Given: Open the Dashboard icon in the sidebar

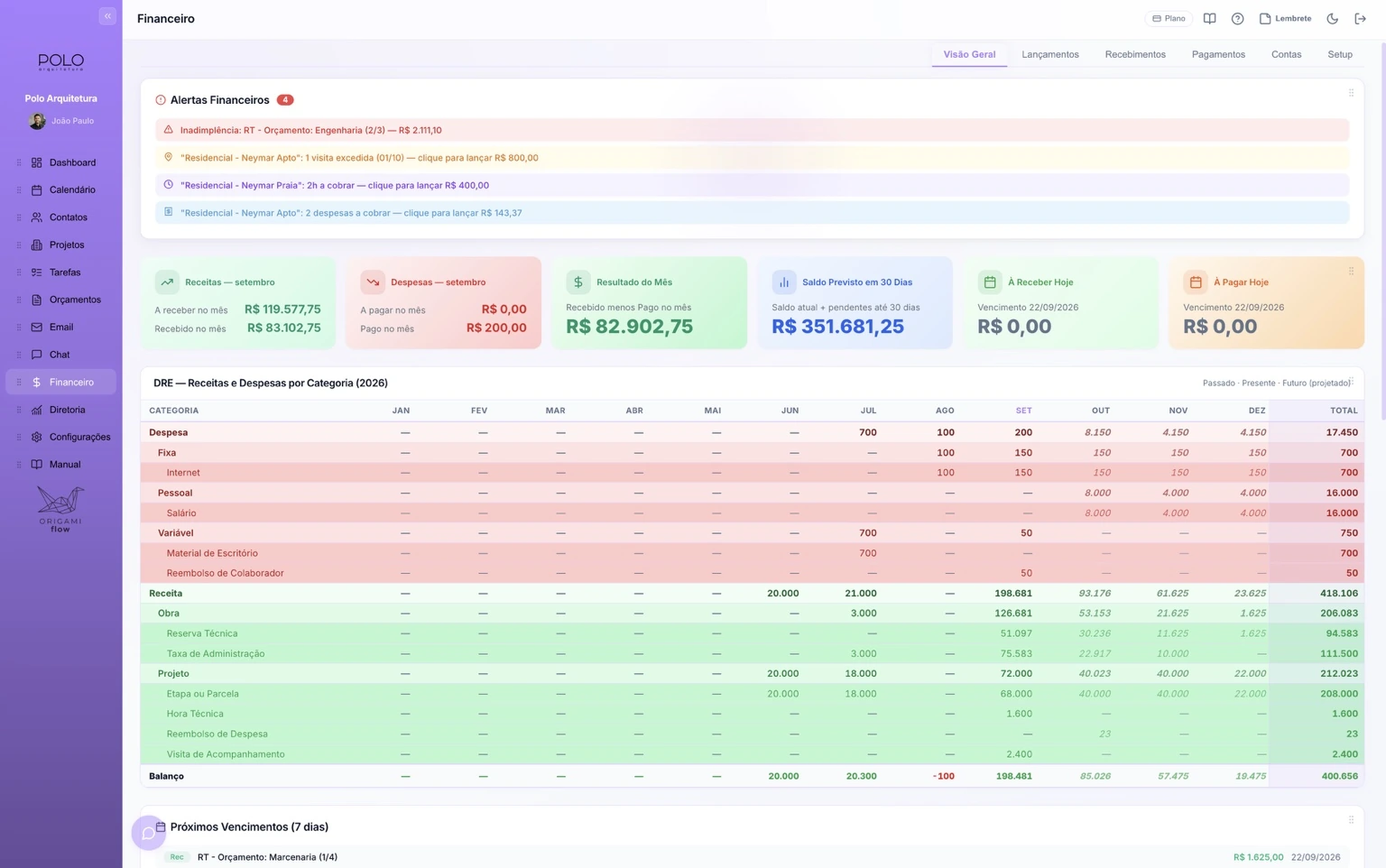Looking at the screenshot, I should coord(37,162).
